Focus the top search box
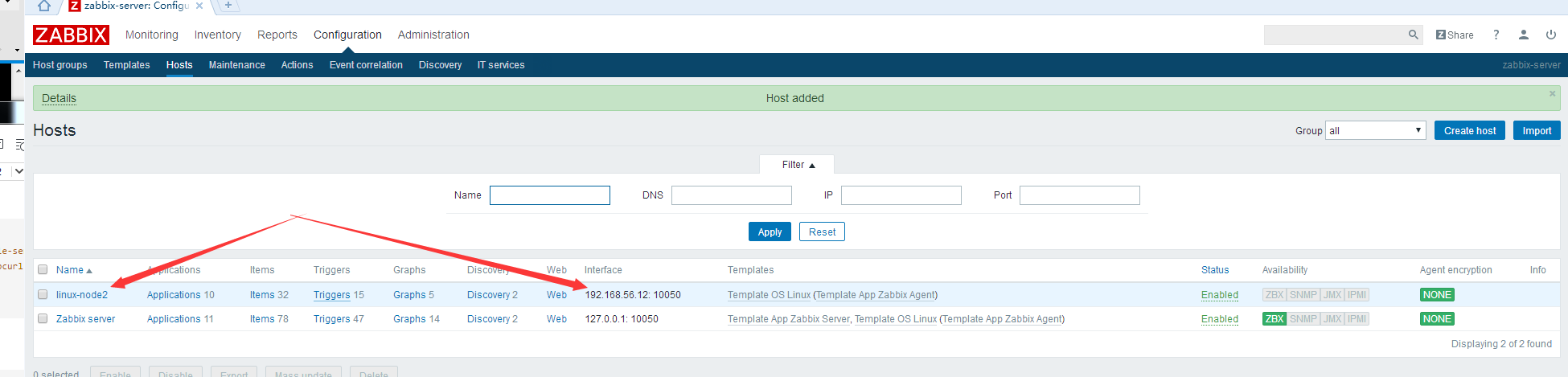1568x377 pixels. click(1335, 35)
